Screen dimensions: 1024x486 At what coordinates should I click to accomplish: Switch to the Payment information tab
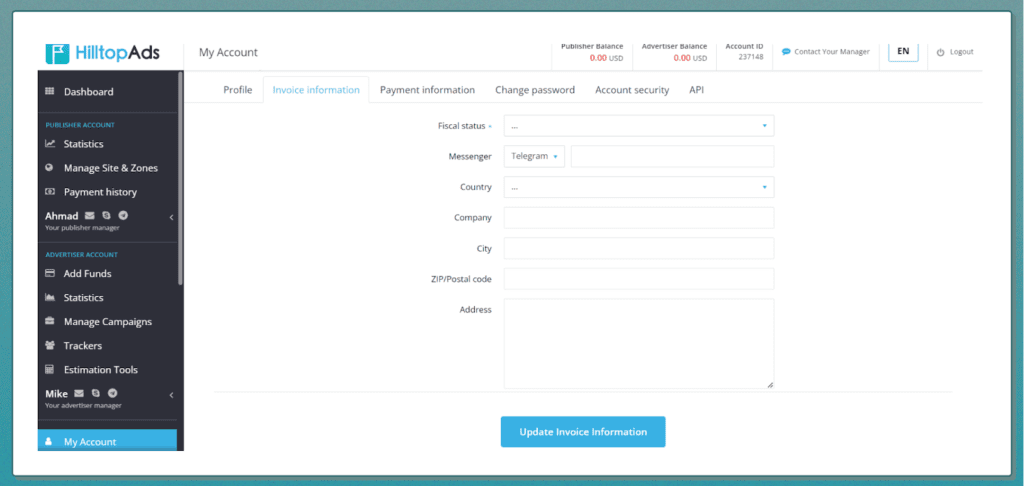427,90
